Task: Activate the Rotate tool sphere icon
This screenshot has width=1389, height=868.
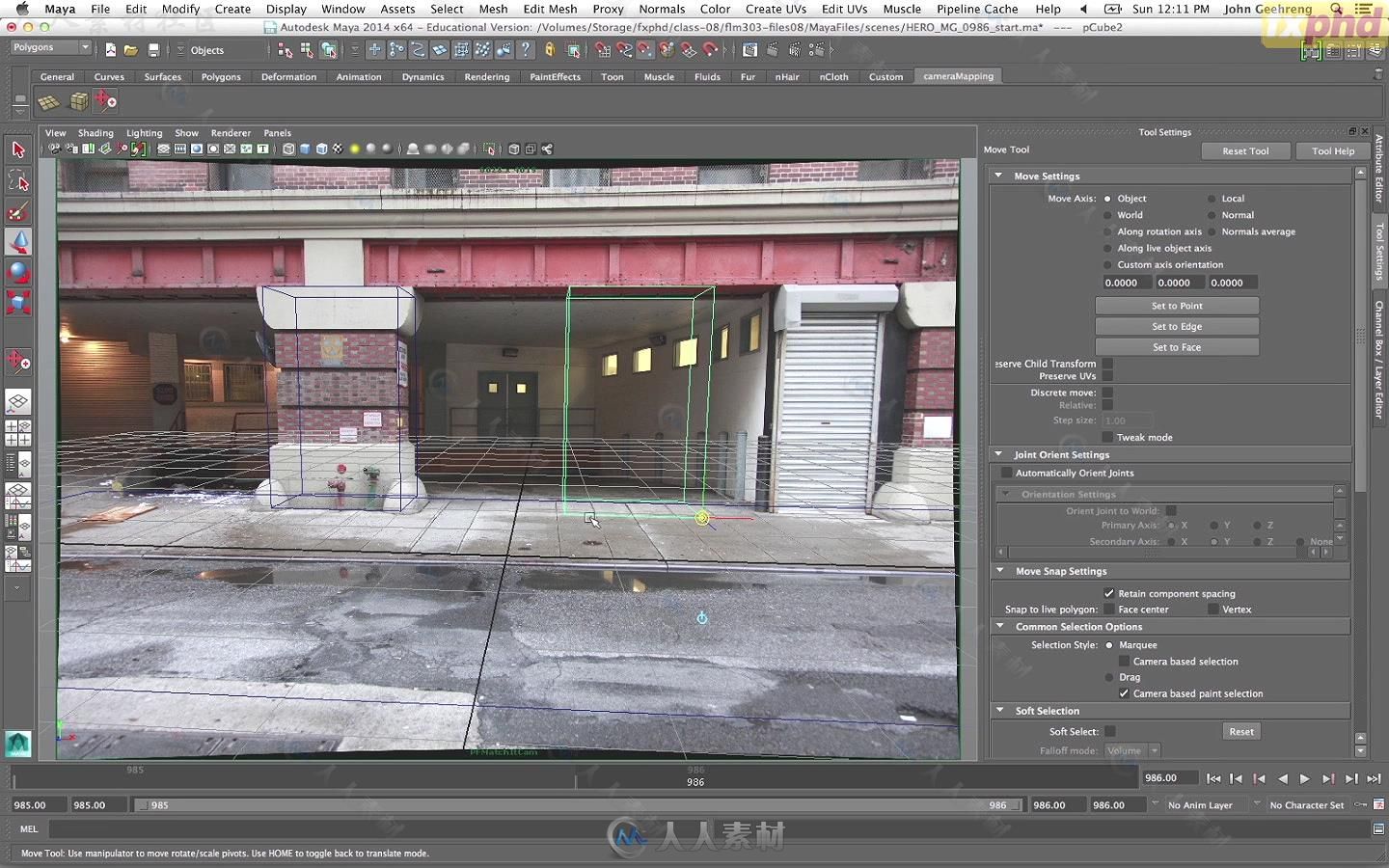Action: [18, 273]
